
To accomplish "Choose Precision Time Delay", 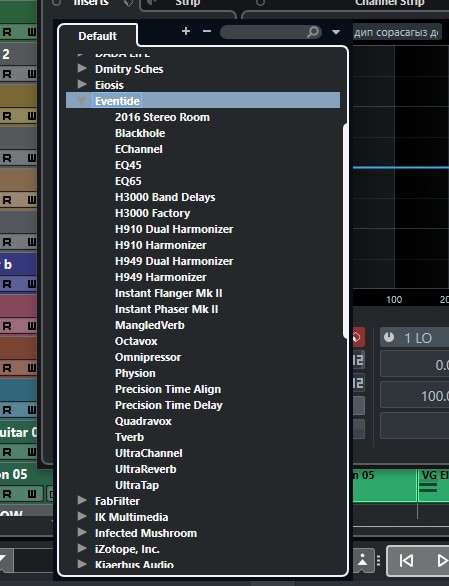I will [169, 405].
